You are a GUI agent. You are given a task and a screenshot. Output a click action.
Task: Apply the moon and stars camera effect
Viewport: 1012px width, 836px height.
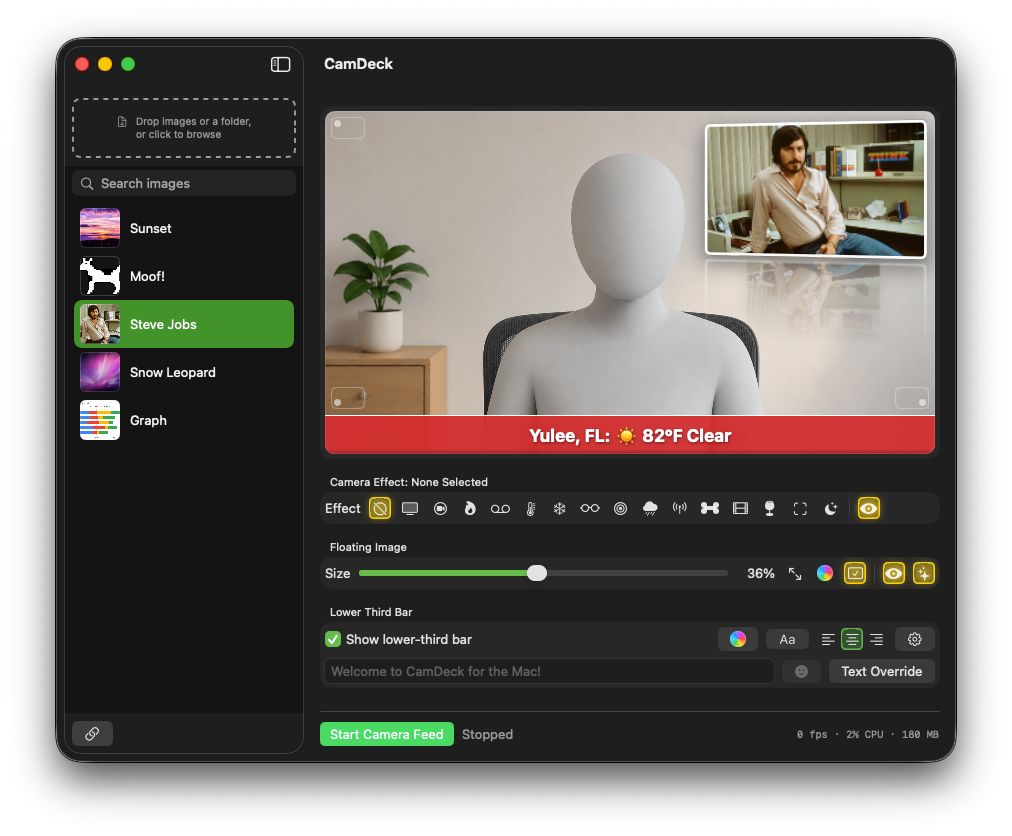point(831,509)
